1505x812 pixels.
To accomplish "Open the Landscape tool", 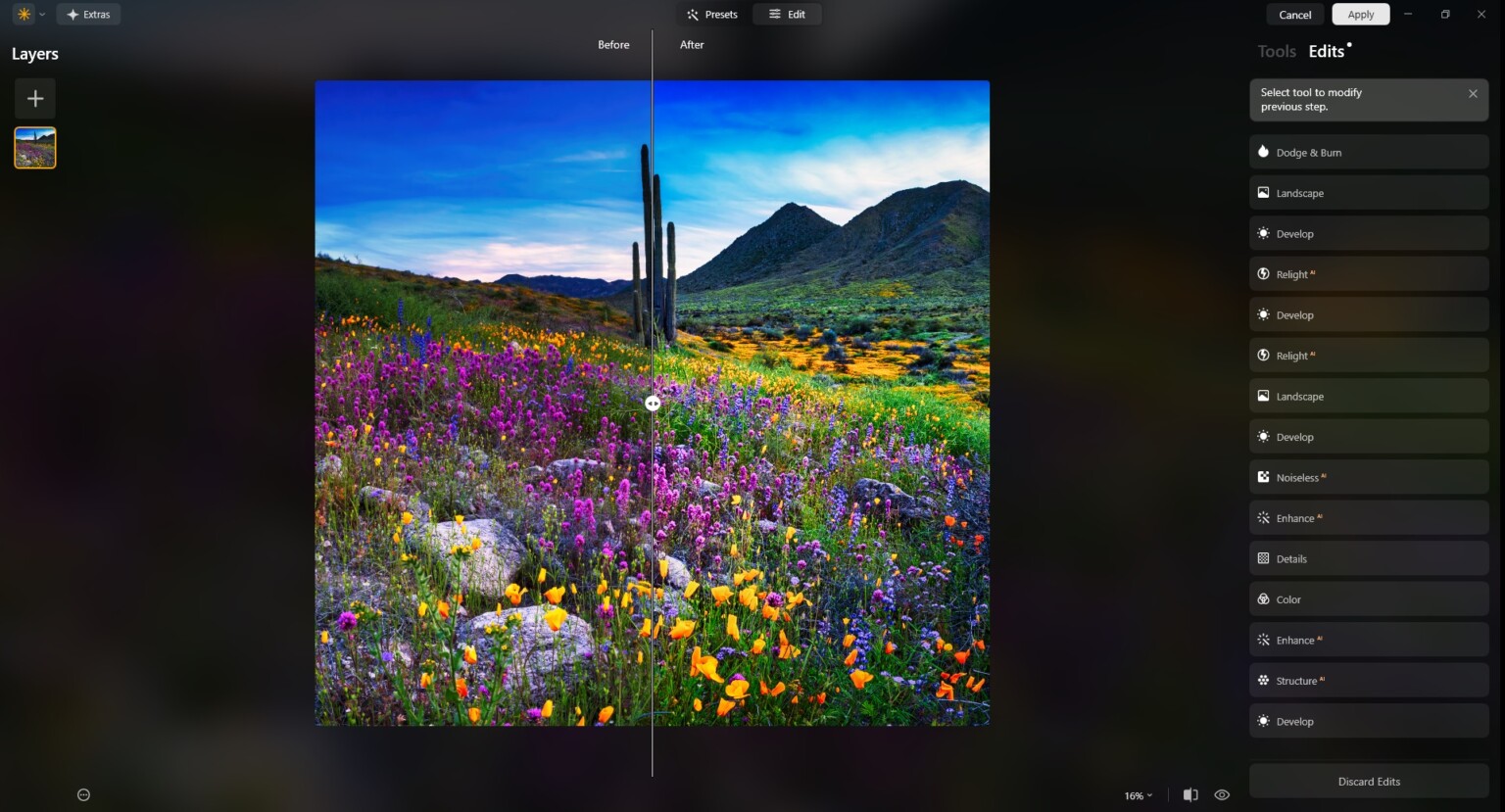I will [1368, 193].
